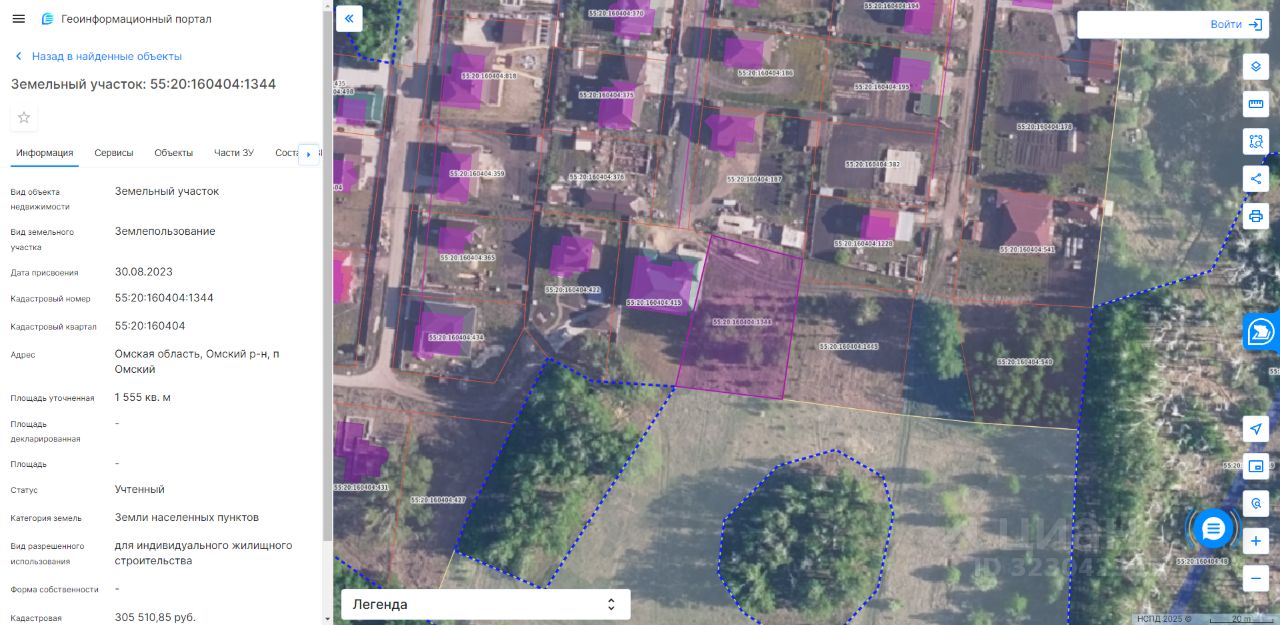1280x625 pixels.
Task: Select the ruler measurement tool
Action: coord(1256,104)
